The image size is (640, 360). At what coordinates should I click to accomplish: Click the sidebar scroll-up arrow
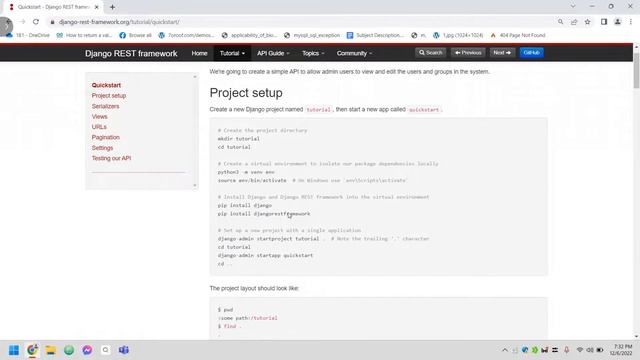coord(195,77)
